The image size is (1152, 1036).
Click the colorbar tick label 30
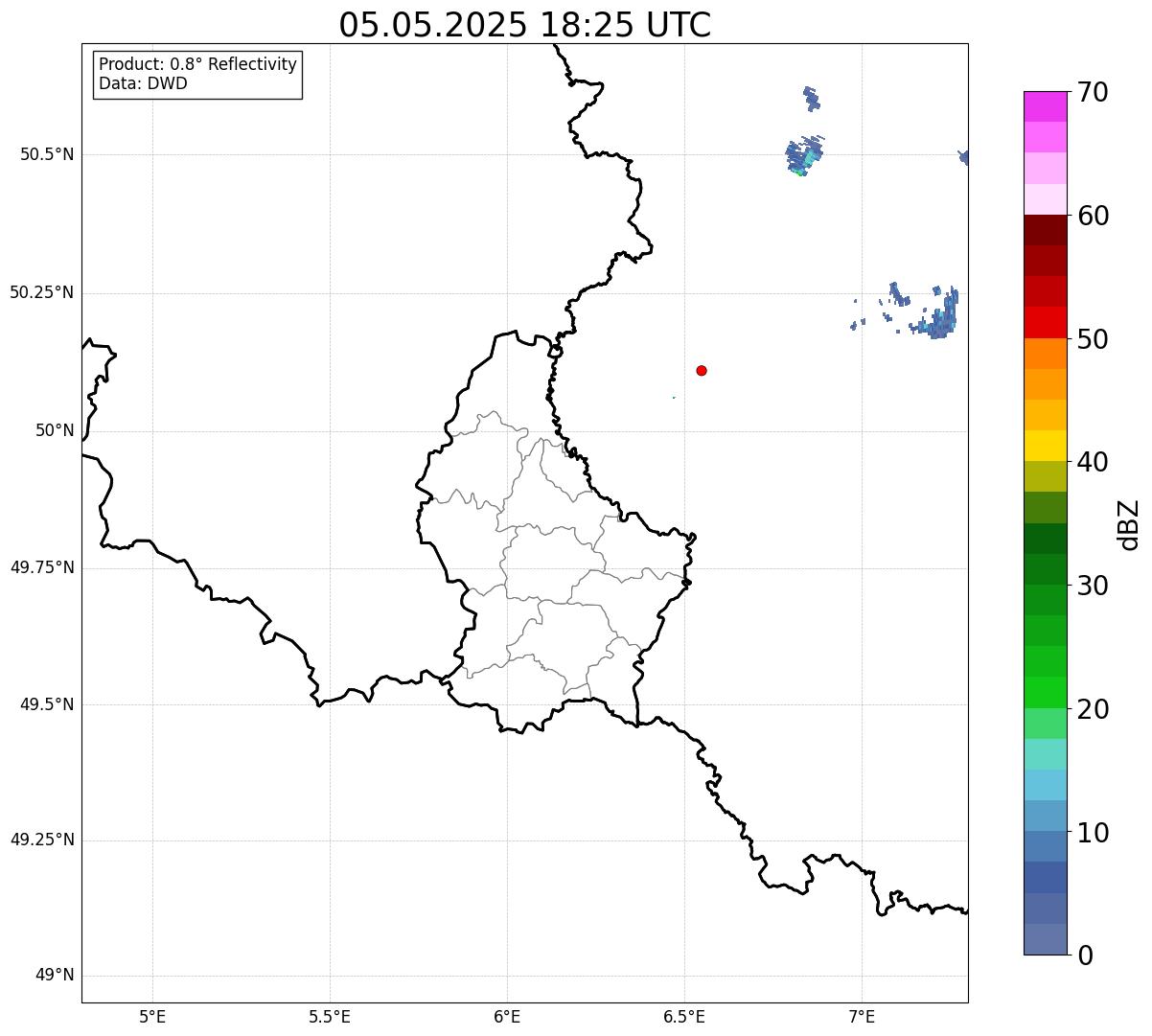tap(1093, 586)
